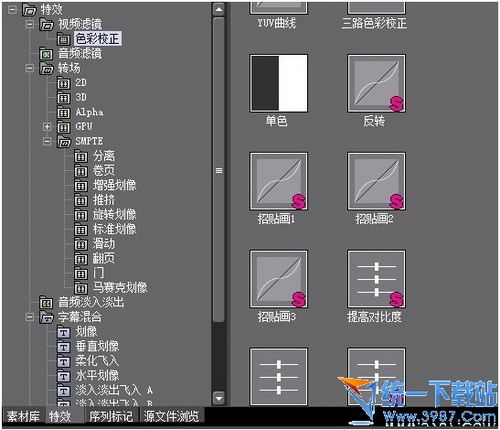The height and width of the screenshot is (430, 500).
Task: Click the tree scrollbar up arrow
Action: click(x=219, y=9)
